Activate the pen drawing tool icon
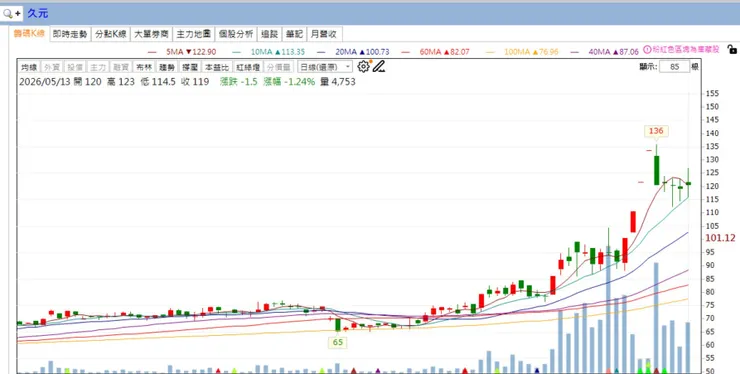The height and width of the screenshot is (374, 740). pos(378,67)
